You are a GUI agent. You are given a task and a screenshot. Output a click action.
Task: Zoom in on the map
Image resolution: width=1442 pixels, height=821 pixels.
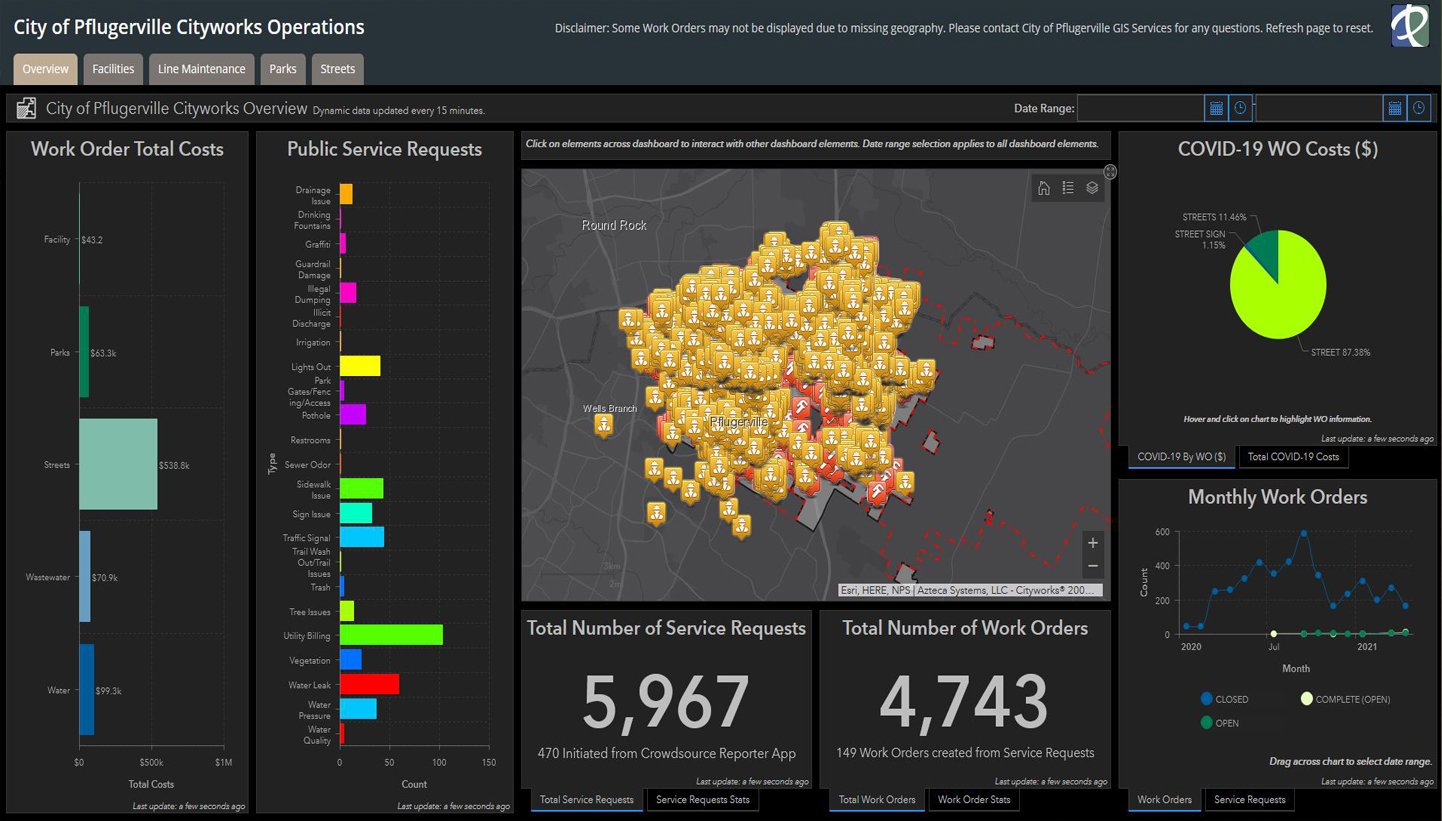click(x=1093, y=543)
